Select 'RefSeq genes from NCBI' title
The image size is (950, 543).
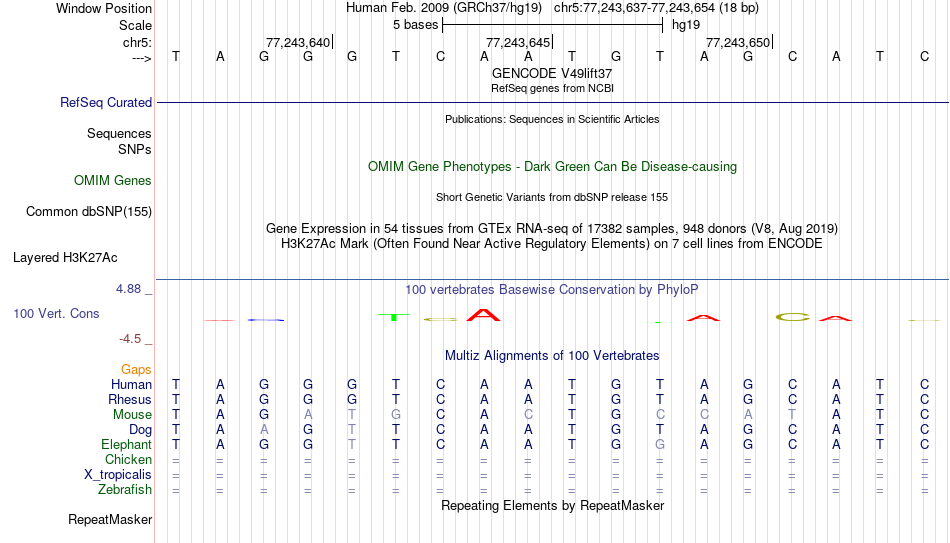pyautogui.click(x=552, y=88)
